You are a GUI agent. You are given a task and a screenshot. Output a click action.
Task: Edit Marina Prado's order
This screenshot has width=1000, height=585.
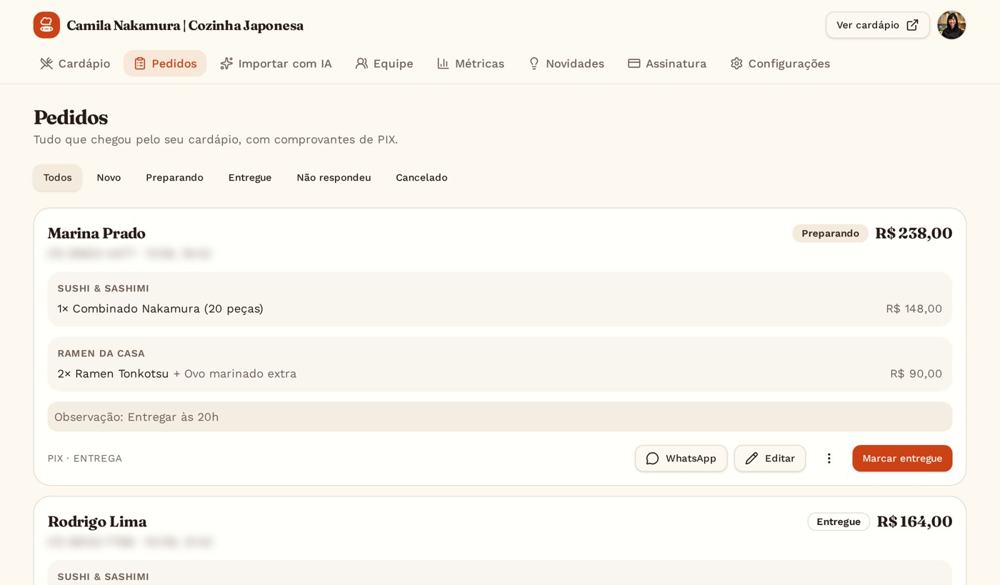770,458
